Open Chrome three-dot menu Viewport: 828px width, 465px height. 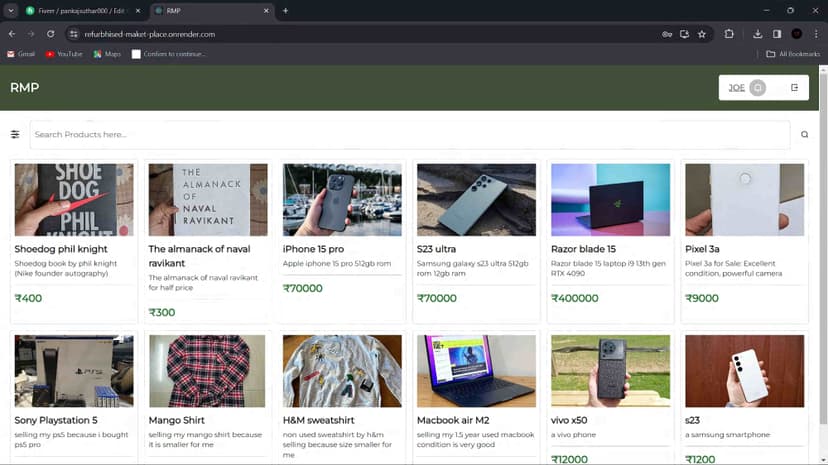click(816, 34)
